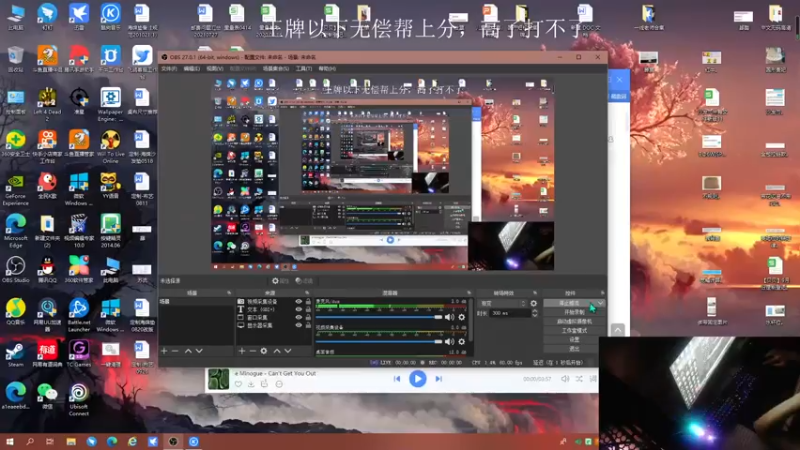800x450 pixels.
Task: Add a new source with plus icon
Action: point(242,351)
